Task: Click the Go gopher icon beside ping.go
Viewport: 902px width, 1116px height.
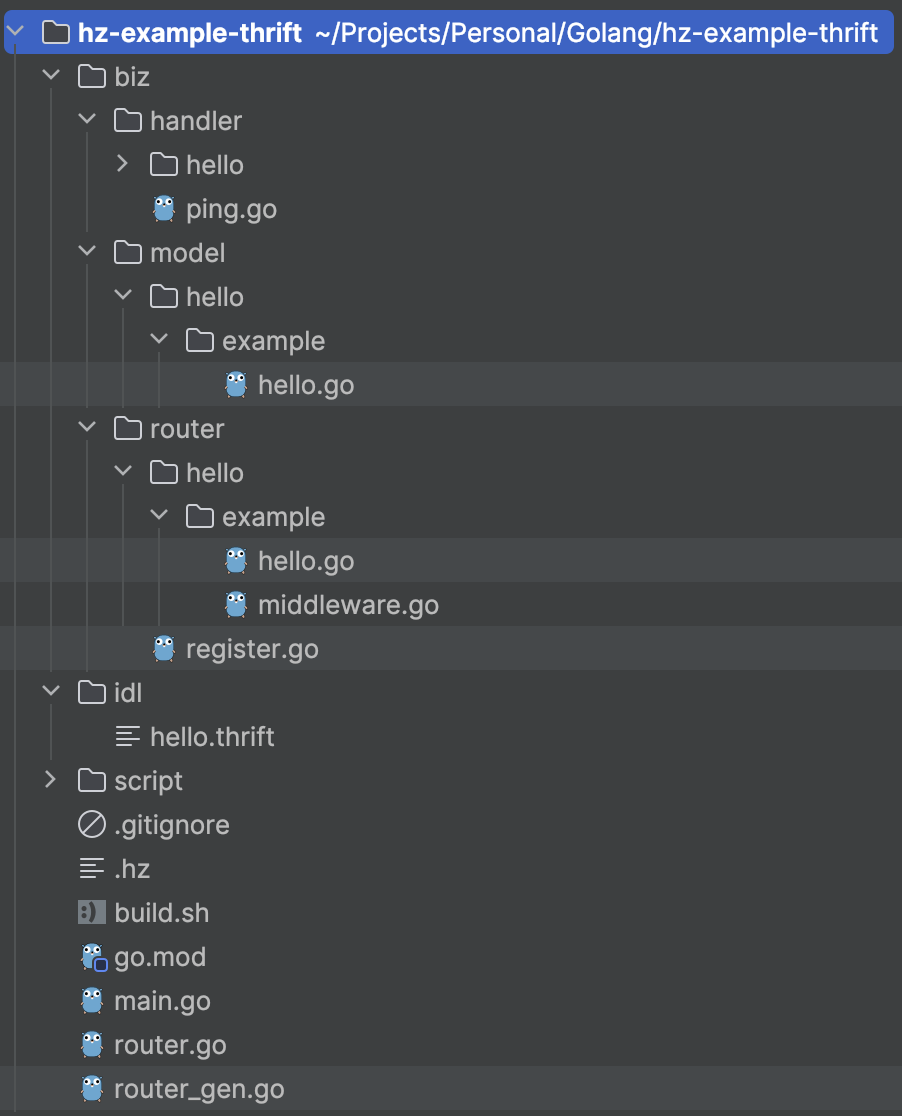Action: (x=164, y=209)
